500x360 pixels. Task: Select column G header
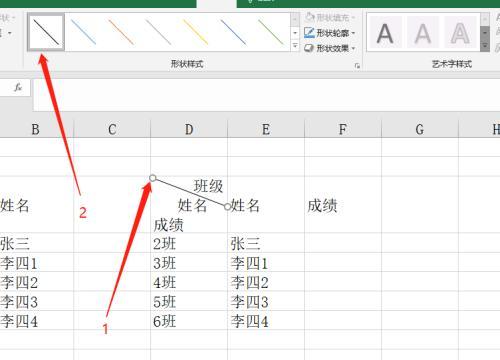pyautogui.click(x=420, y=129)
